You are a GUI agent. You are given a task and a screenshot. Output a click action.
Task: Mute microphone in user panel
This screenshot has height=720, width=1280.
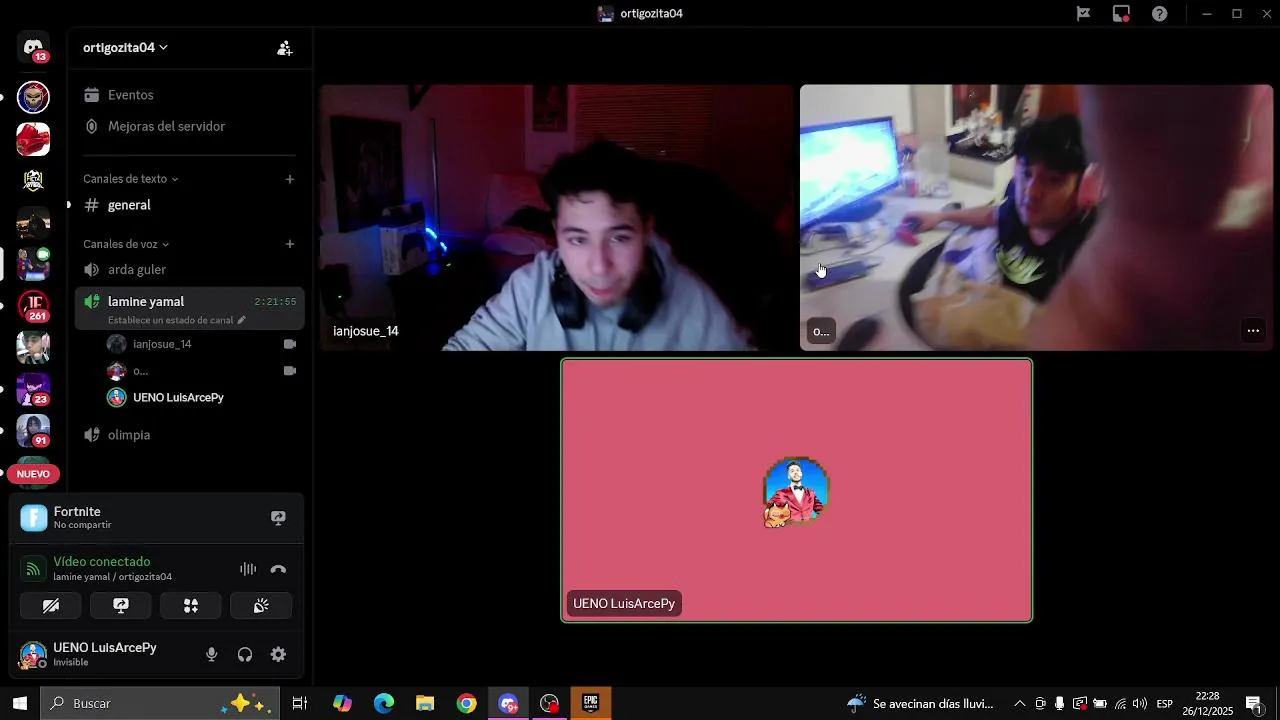(x=211, y=655)
